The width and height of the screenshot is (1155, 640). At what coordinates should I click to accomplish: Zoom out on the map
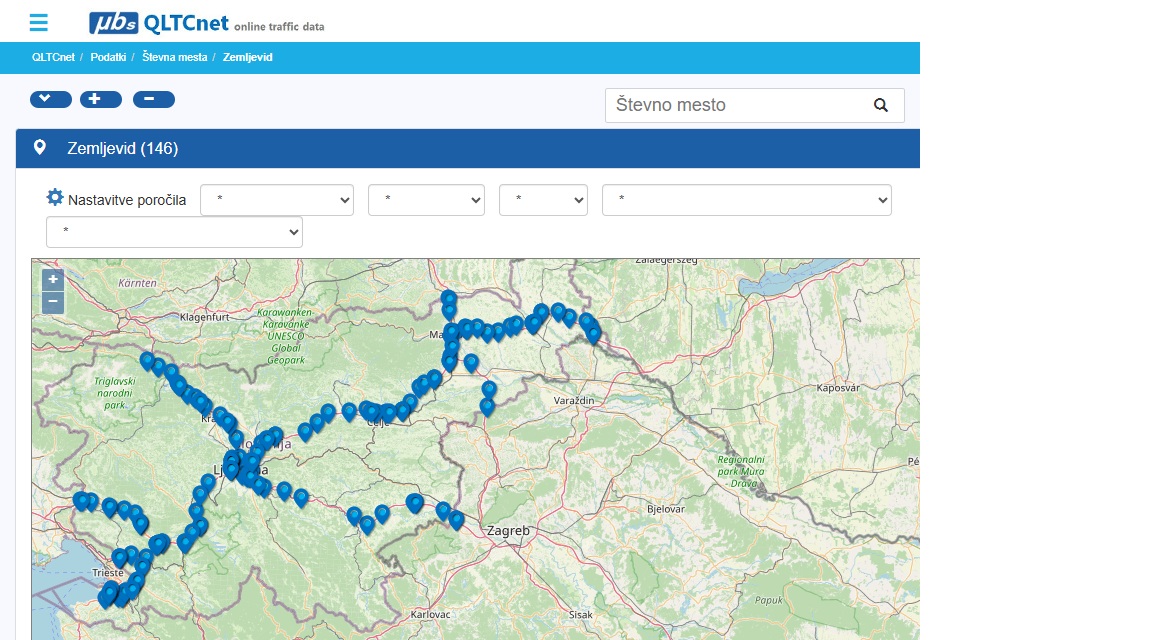(53, 302)
